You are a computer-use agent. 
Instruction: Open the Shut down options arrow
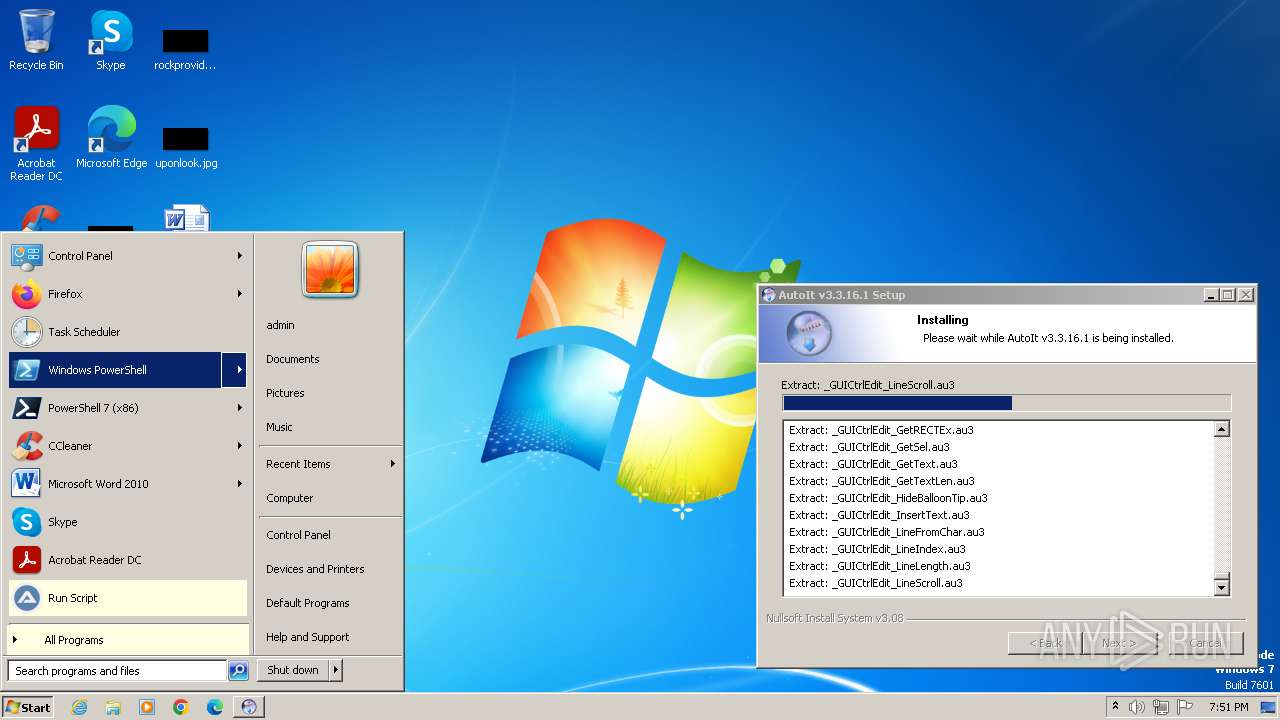tap(335, 670)
